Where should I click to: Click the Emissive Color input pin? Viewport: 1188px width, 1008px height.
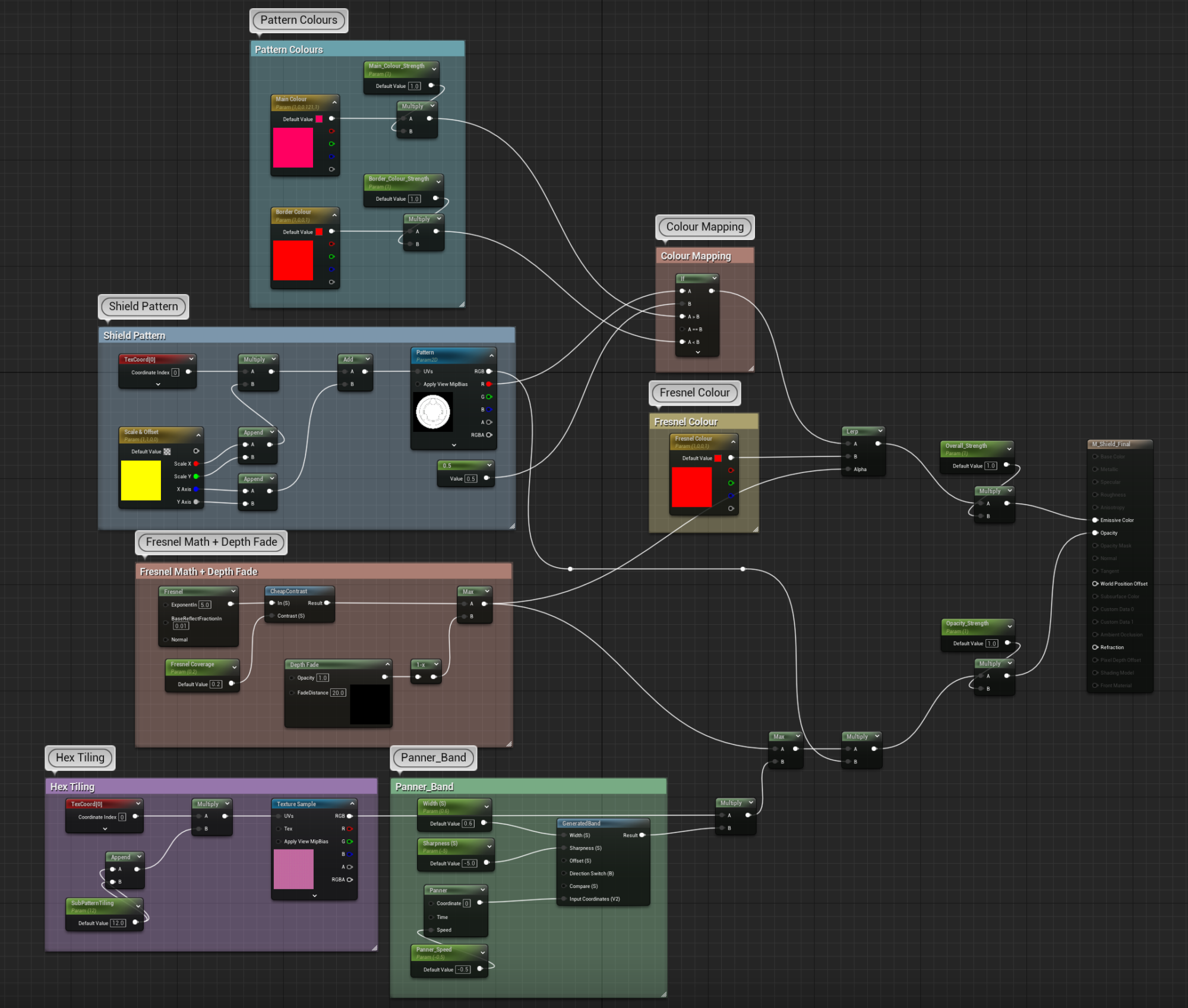(1095, 520)
